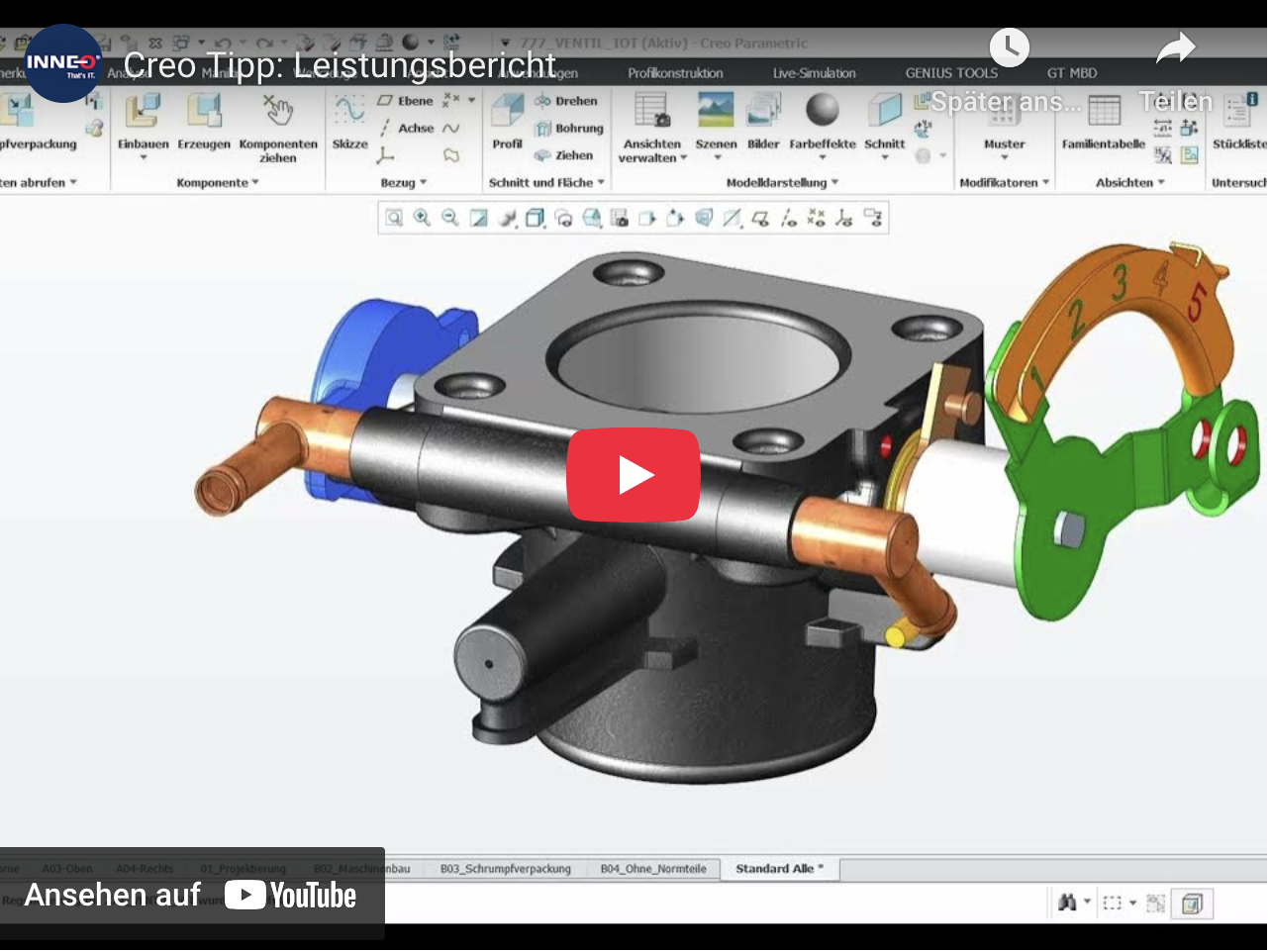Viewport: 1271px width, 952px height.
Task: Click the Farbeffekte sphere icon
Action: click(x=822, y=110)
